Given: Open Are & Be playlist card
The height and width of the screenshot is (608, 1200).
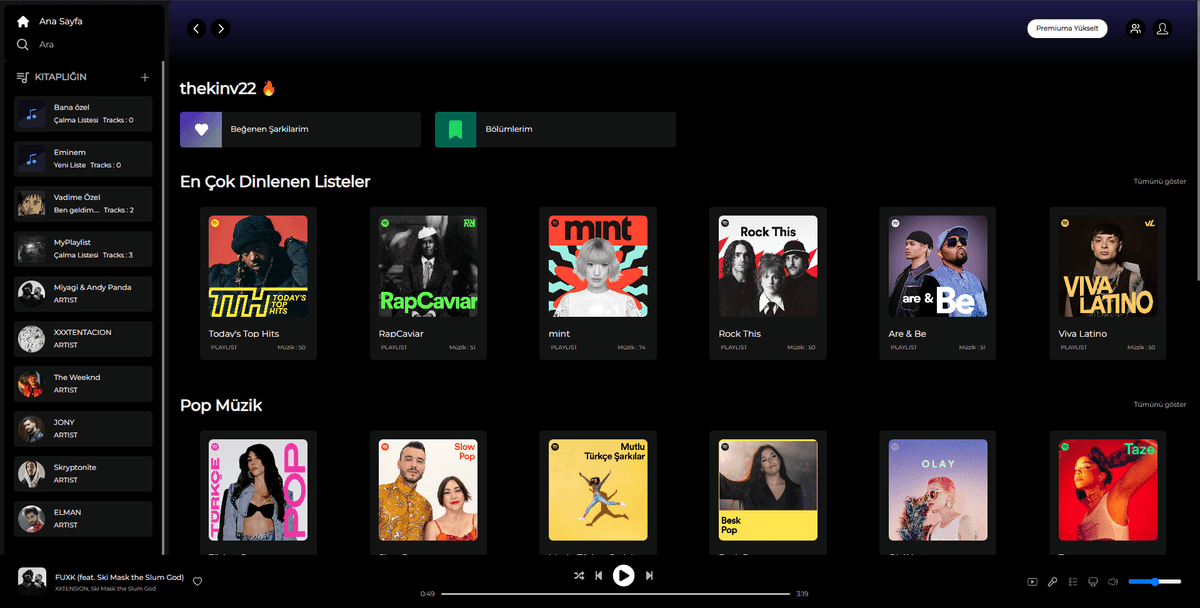Looking at the screenshot, I should (x=938, y=283).
